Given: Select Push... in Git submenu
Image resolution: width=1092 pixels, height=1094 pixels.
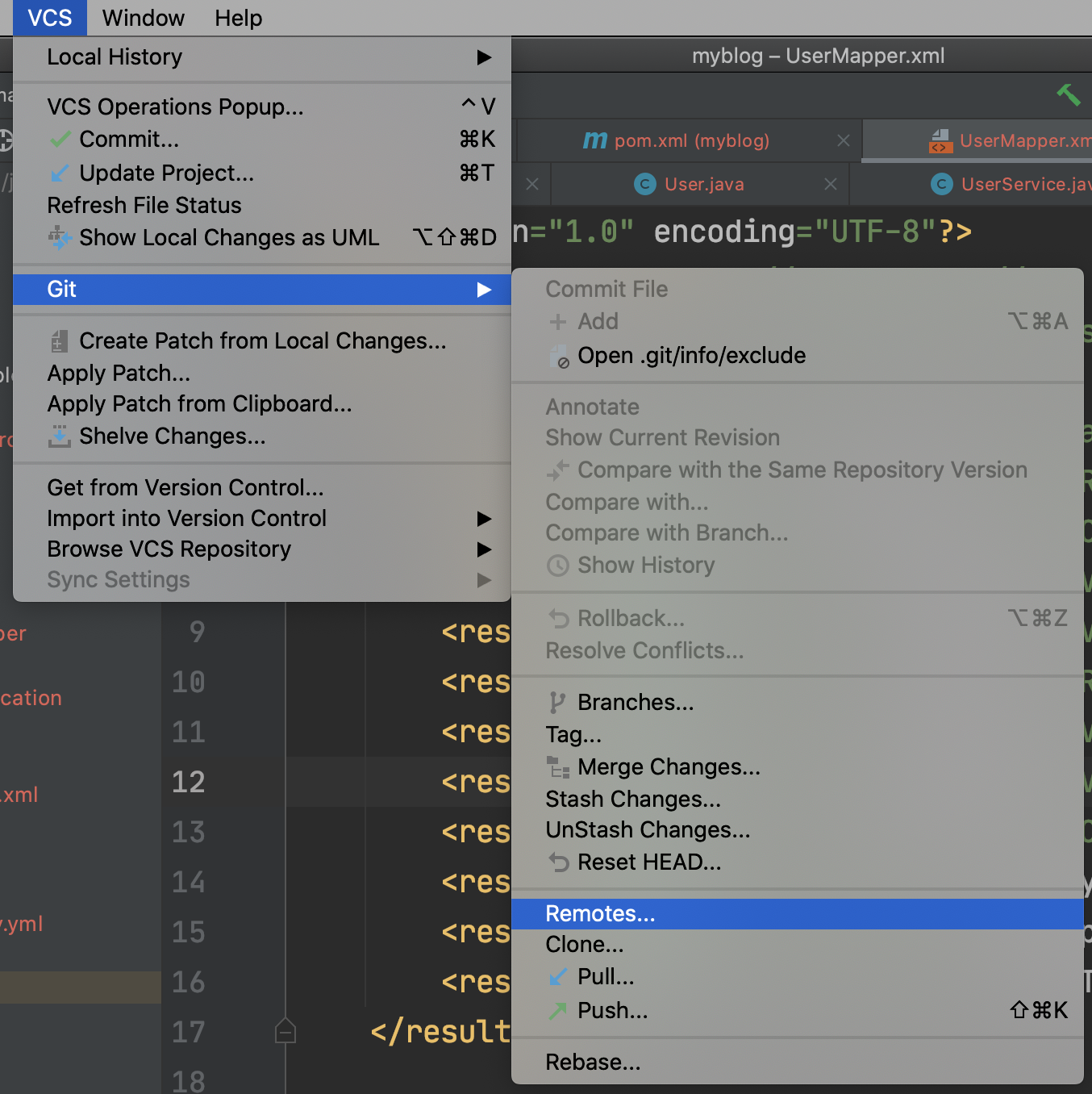Looking at the screenshot, I should (x=798, y=1011).
